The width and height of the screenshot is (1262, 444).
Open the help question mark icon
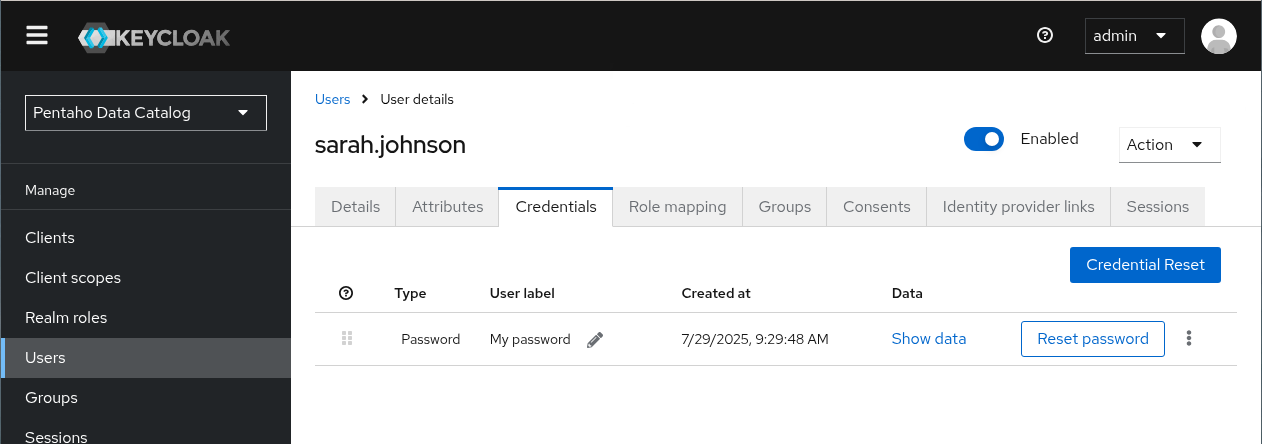(x=1045, y=36)
